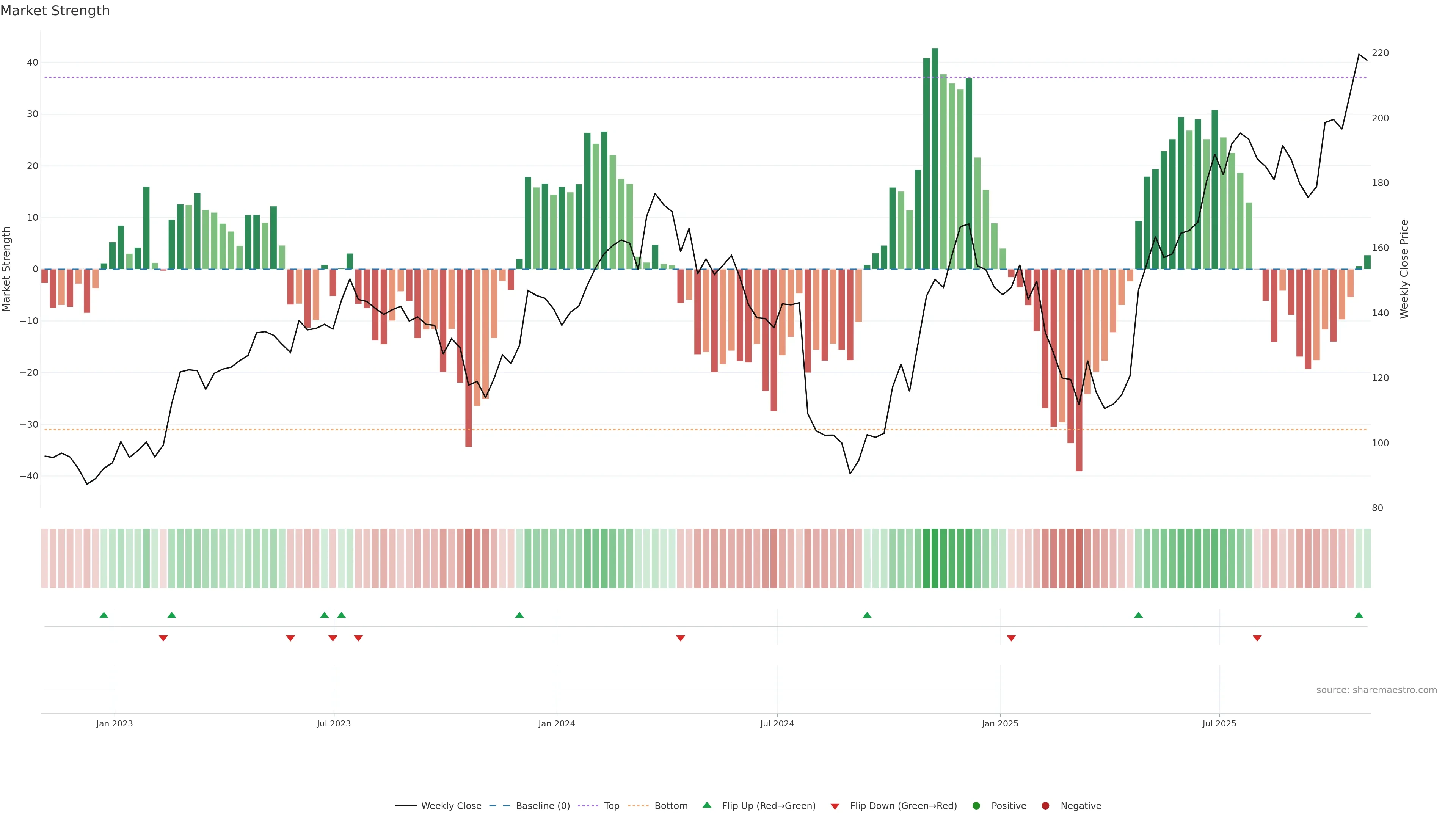
Task: Click the source: sharemaestro.com text
Action: coord(1376,690)
